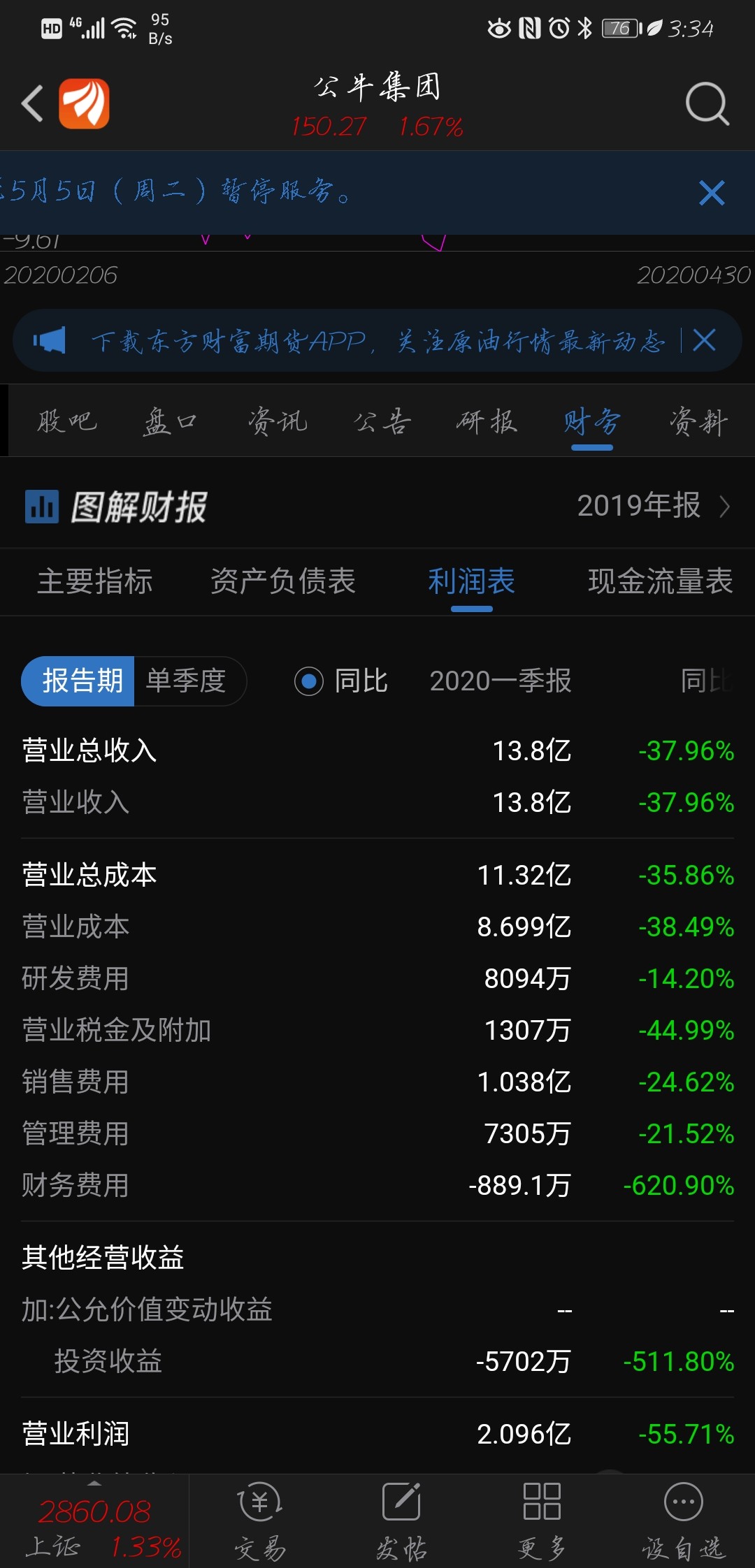The width and height of the screenshot is (755, 1568).
Task: Select the 报告期 segment button
Action: pyautogui.click(x=78, y=681)
